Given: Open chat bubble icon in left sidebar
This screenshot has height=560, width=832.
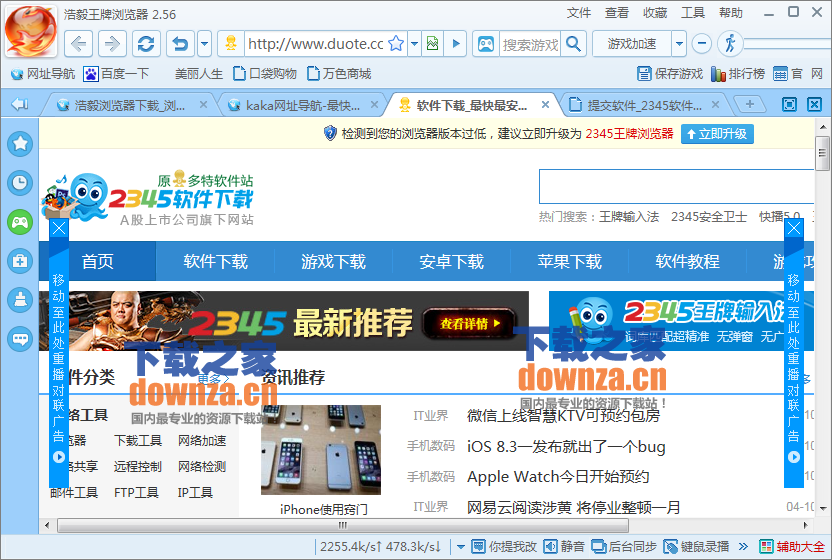Looking at the screenshot, I should (20, 339).
